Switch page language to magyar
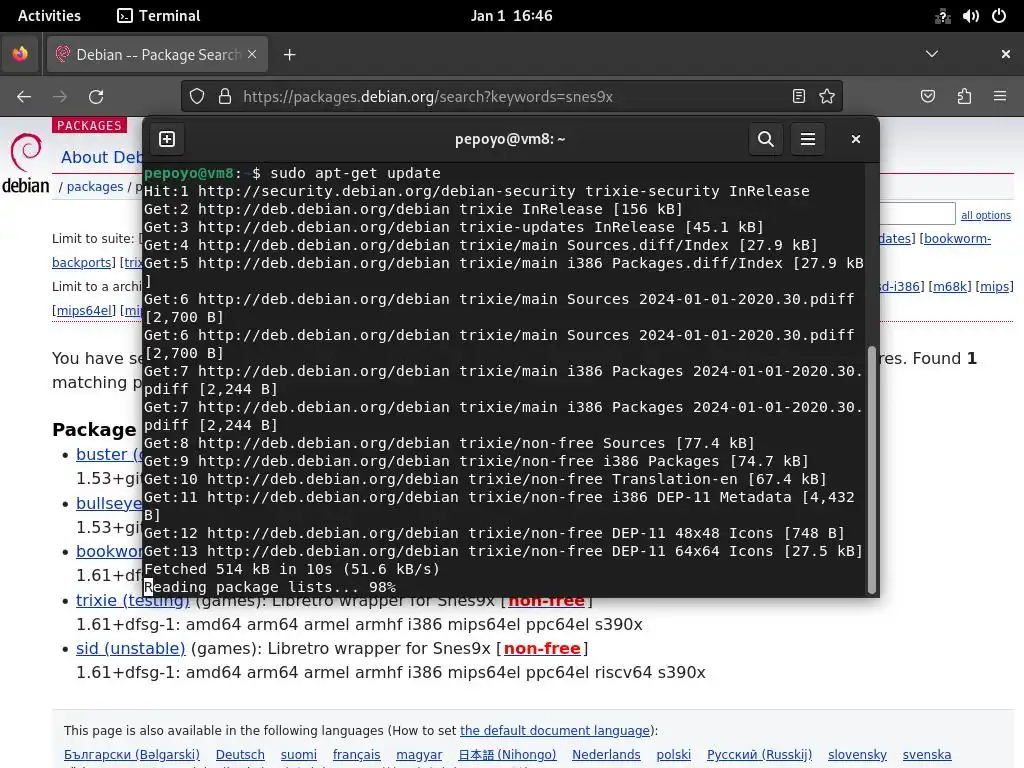Image resolution: width=1024 pixels, height=768 pixels. (x=419, y=755)
